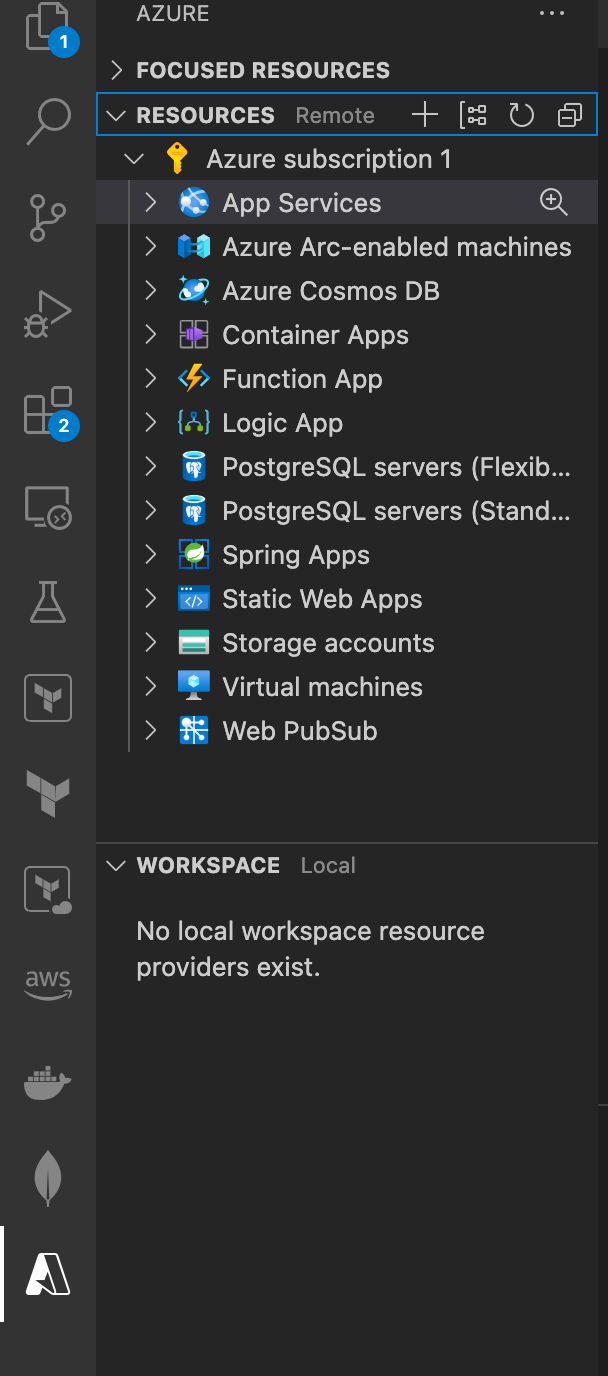Click the zoom-in icon on App Services

[x=553, y=203]
